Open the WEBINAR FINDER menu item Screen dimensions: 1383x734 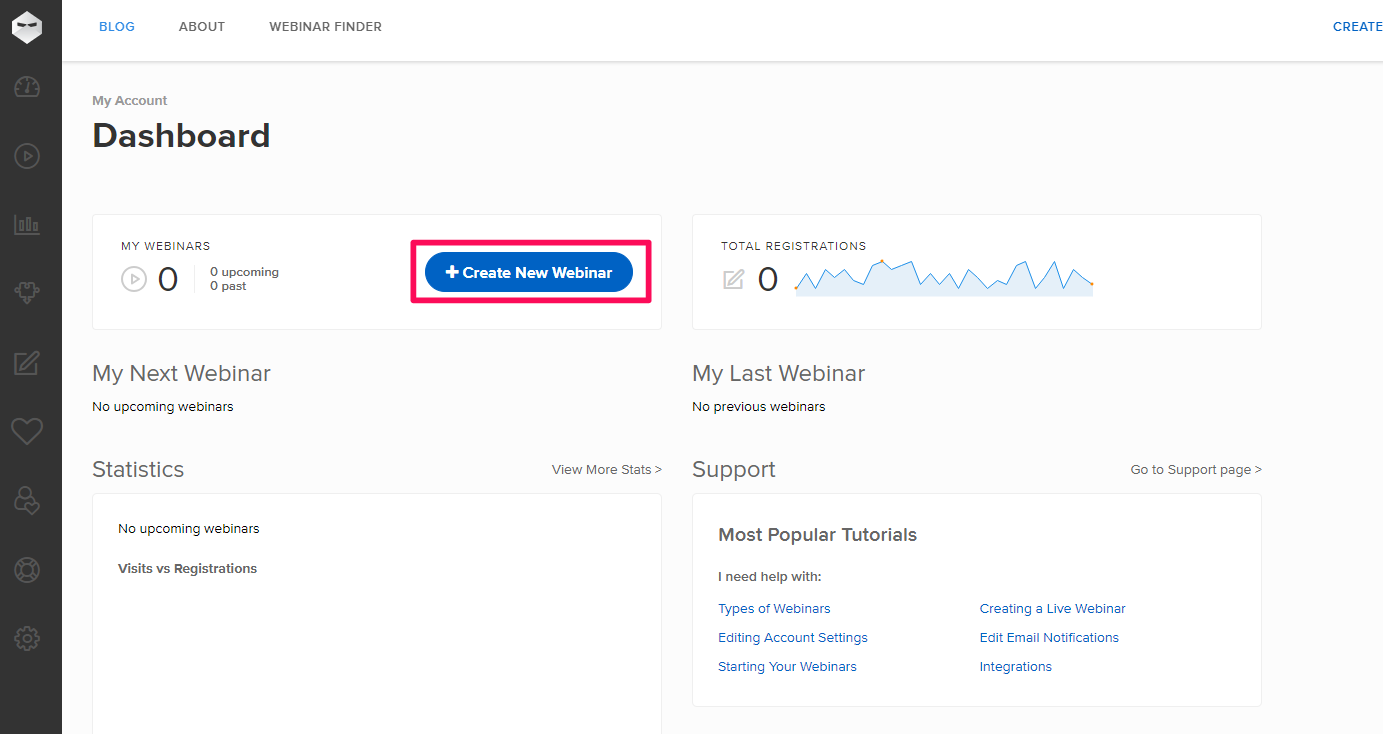[x=325, y=26]
